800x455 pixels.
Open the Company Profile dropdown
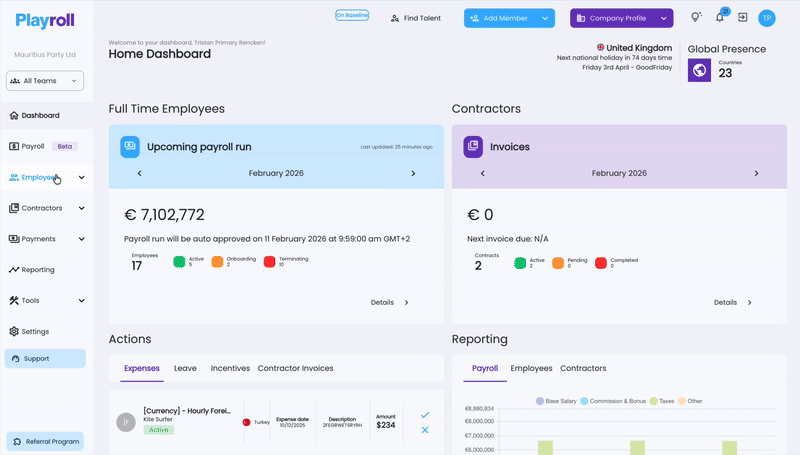621,18
